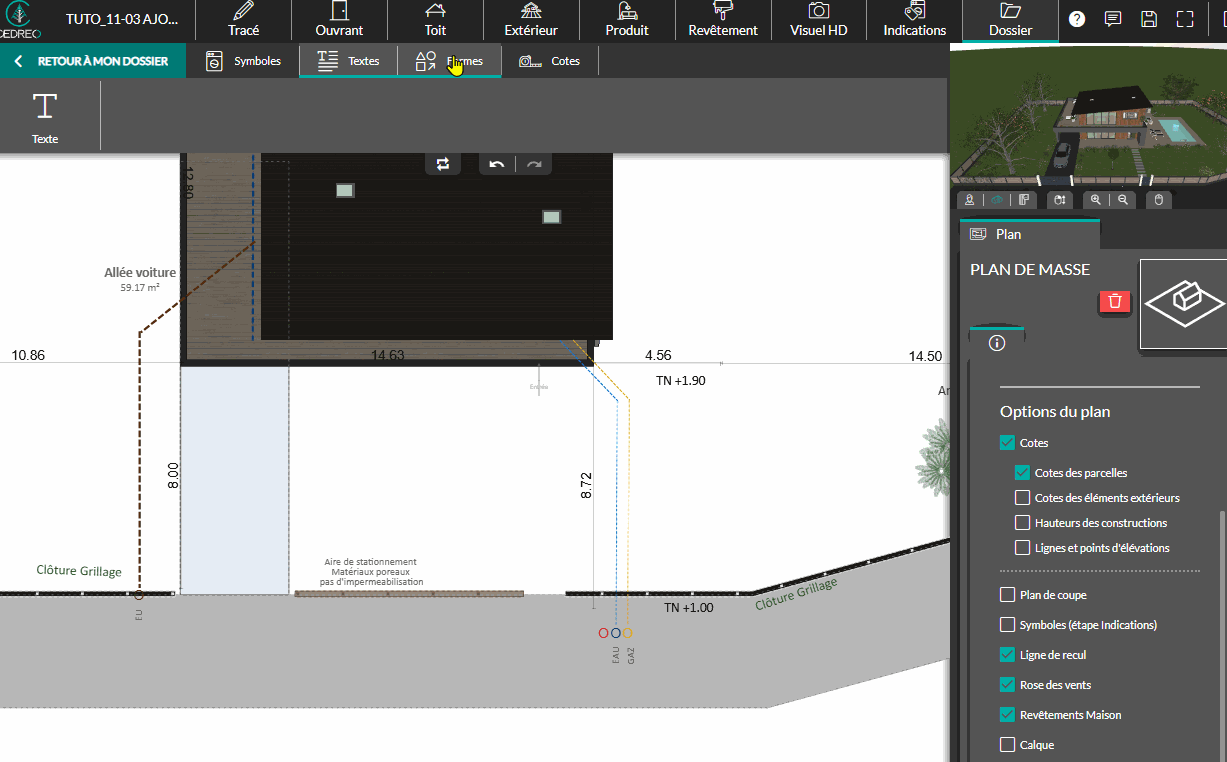The image size is (1227, 762).
Task: Uncheck Rose des vents
Action: click(x=1007, y=685)
